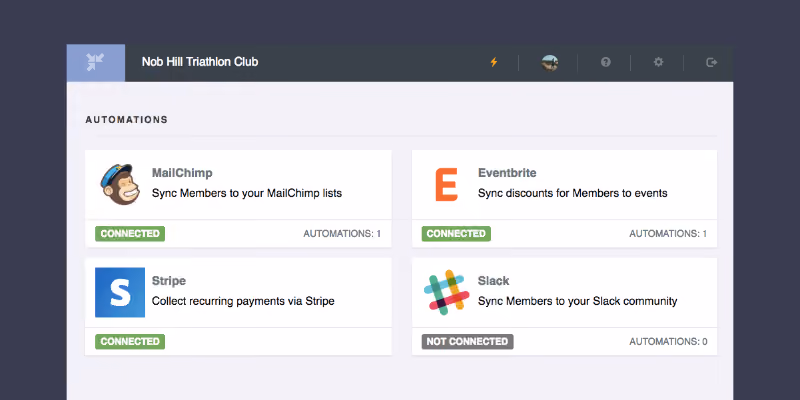
Task: Click the Stripe CONNECTED badge
Action: coord(130,341)
